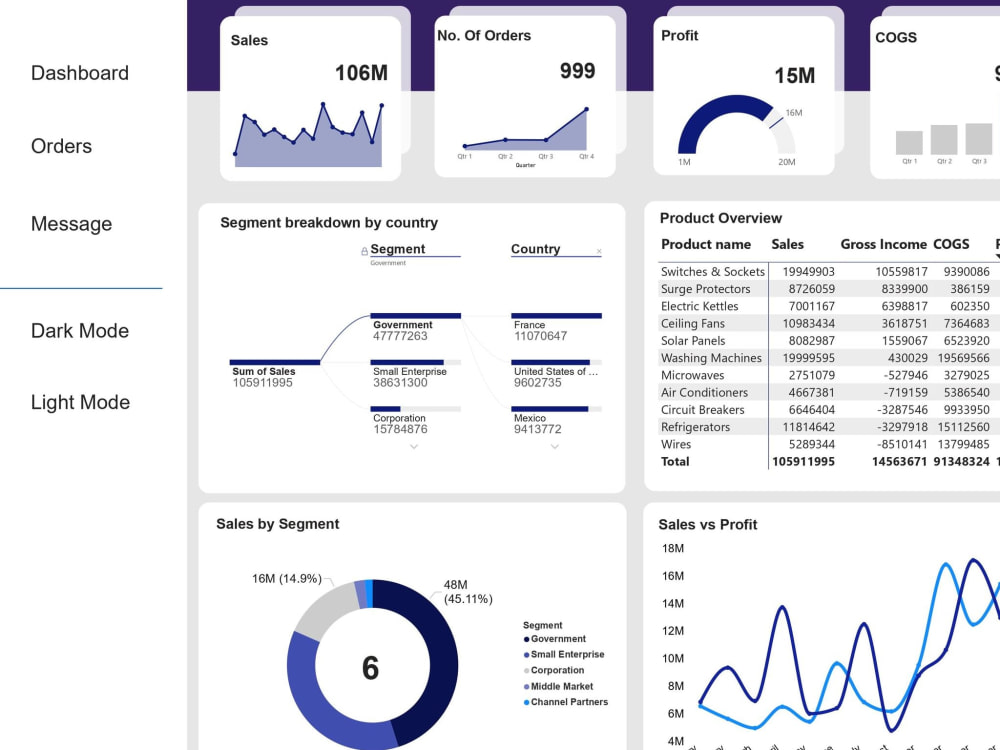The width and height of the screenshot is (1000, 750).
Task: Click the donut center value 6
Action: (x=371, y=668)
